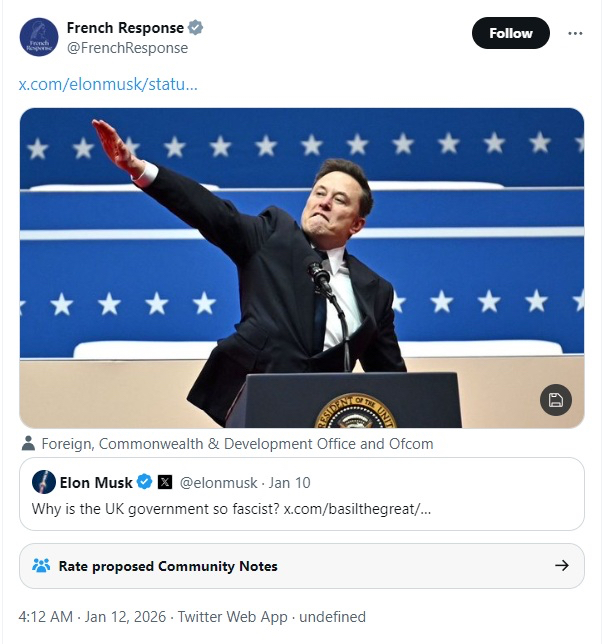Image resolution: width=602 pixels, height=644 pixels.
Task: Click the blue verified checkmark next to Elon Musk
Action: tap(144, 482)
